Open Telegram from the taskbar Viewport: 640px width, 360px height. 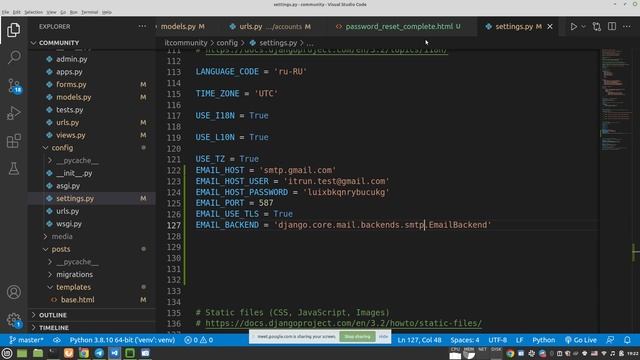point(99,353)
